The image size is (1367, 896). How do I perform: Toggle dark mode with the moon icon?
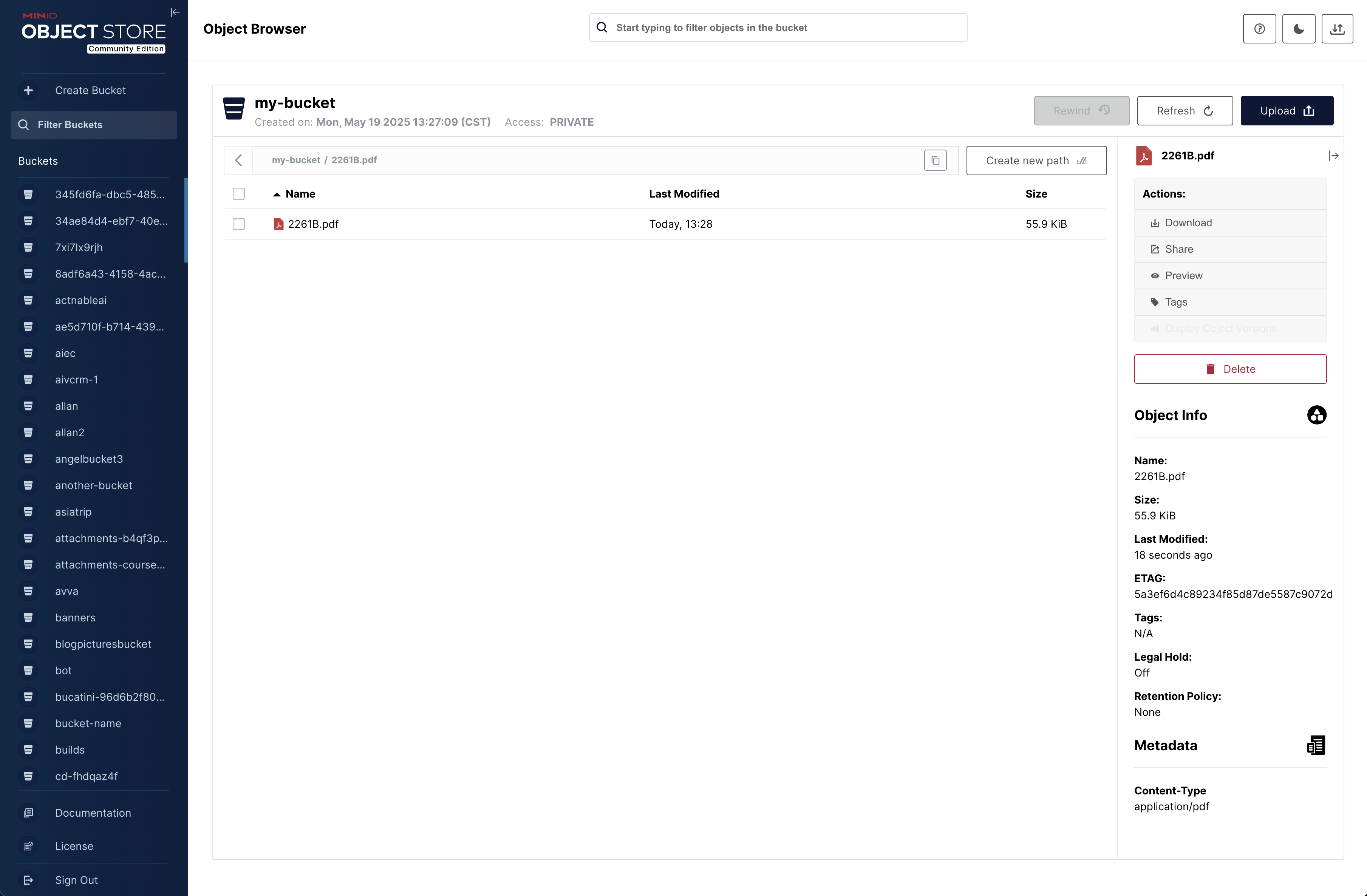(x=1298, y=29)
